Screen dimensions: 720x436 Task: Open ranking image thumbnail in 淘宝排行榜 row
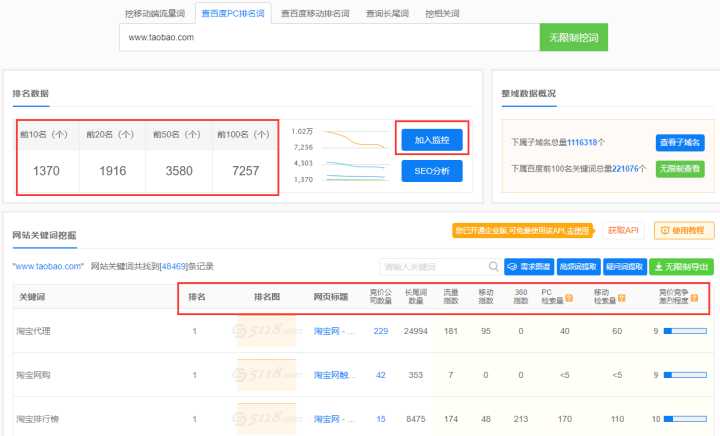point(266,419)
